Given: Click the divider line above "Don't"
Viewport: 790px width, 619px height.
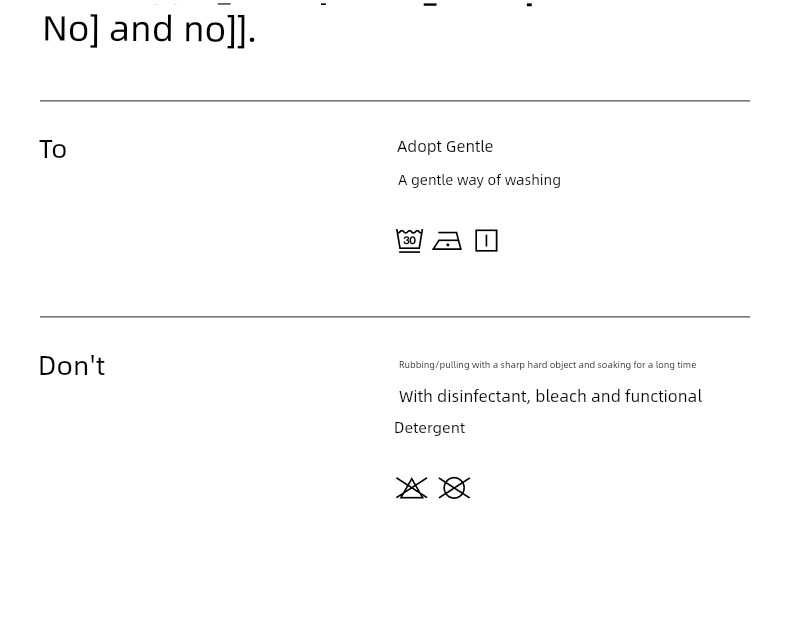Looking at the screenshot, I should click(394, 317).
